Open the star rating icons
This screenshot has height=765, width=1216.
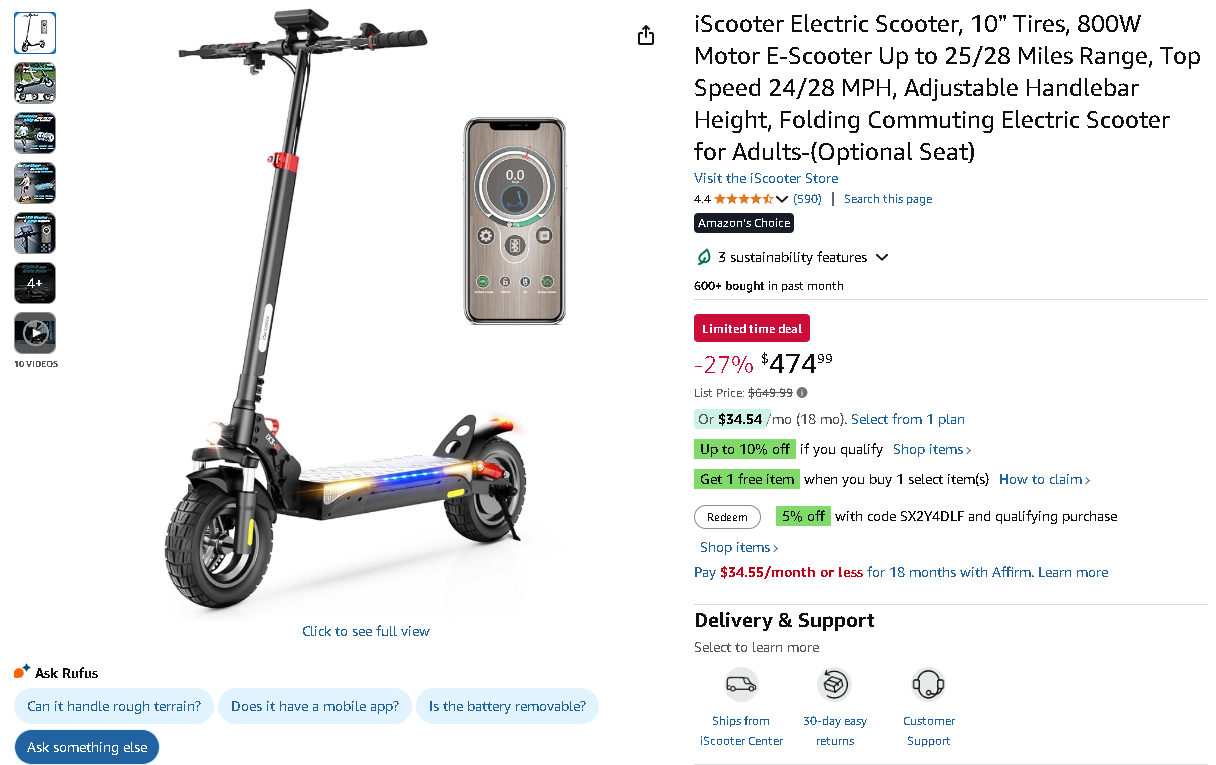(x=742, y=199)
